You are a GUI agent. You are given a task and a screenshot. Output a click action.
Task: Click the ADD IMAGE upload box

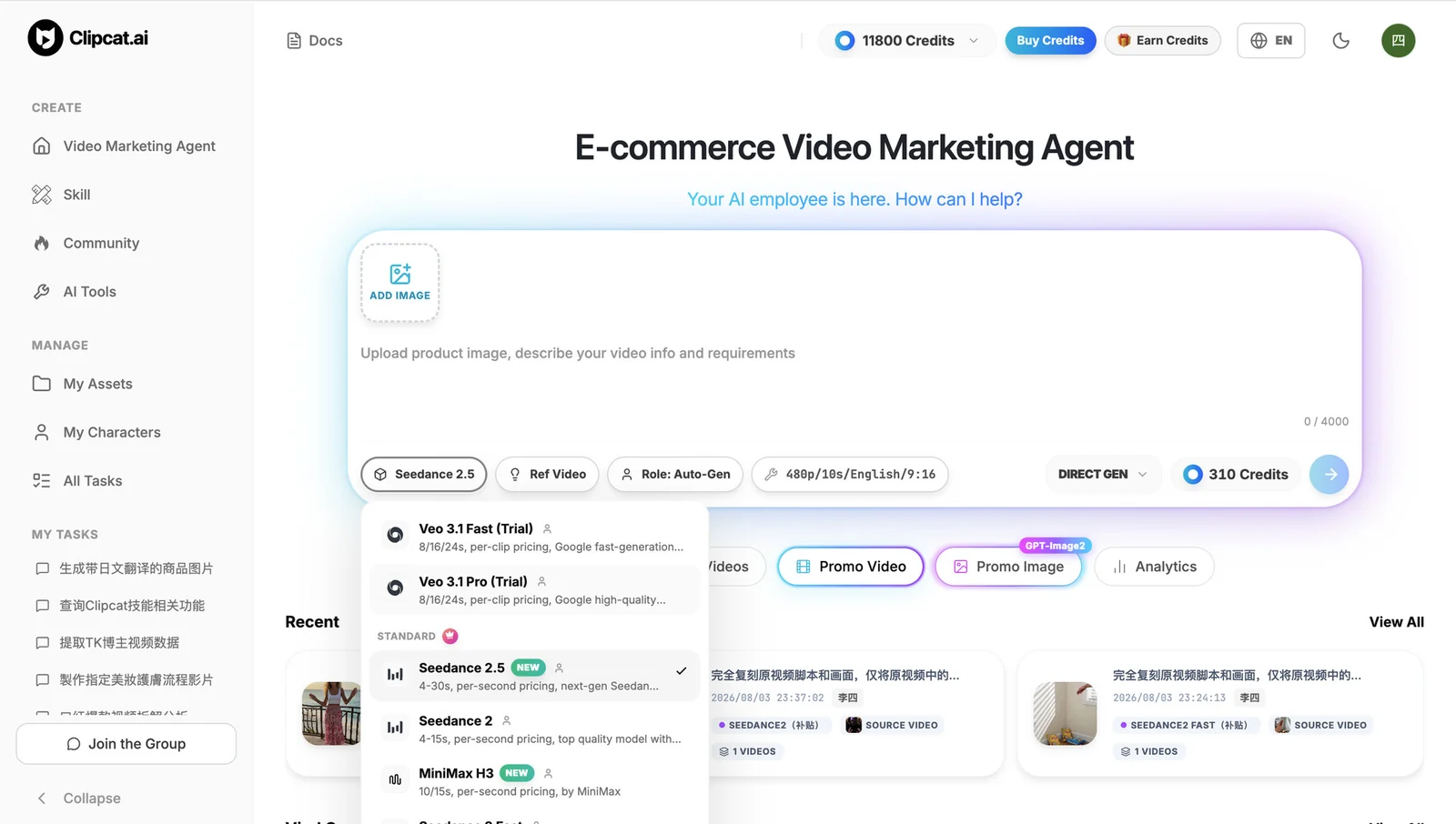(400, 283)
